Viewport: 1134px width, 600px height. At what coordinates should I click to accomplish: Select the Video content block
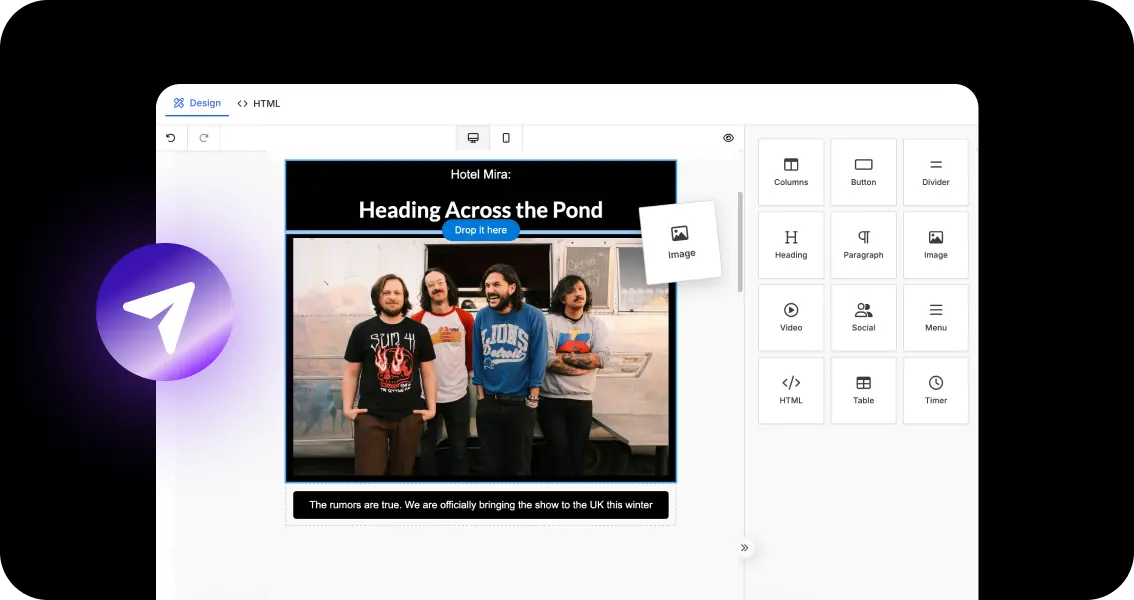(x=791, y=317)
